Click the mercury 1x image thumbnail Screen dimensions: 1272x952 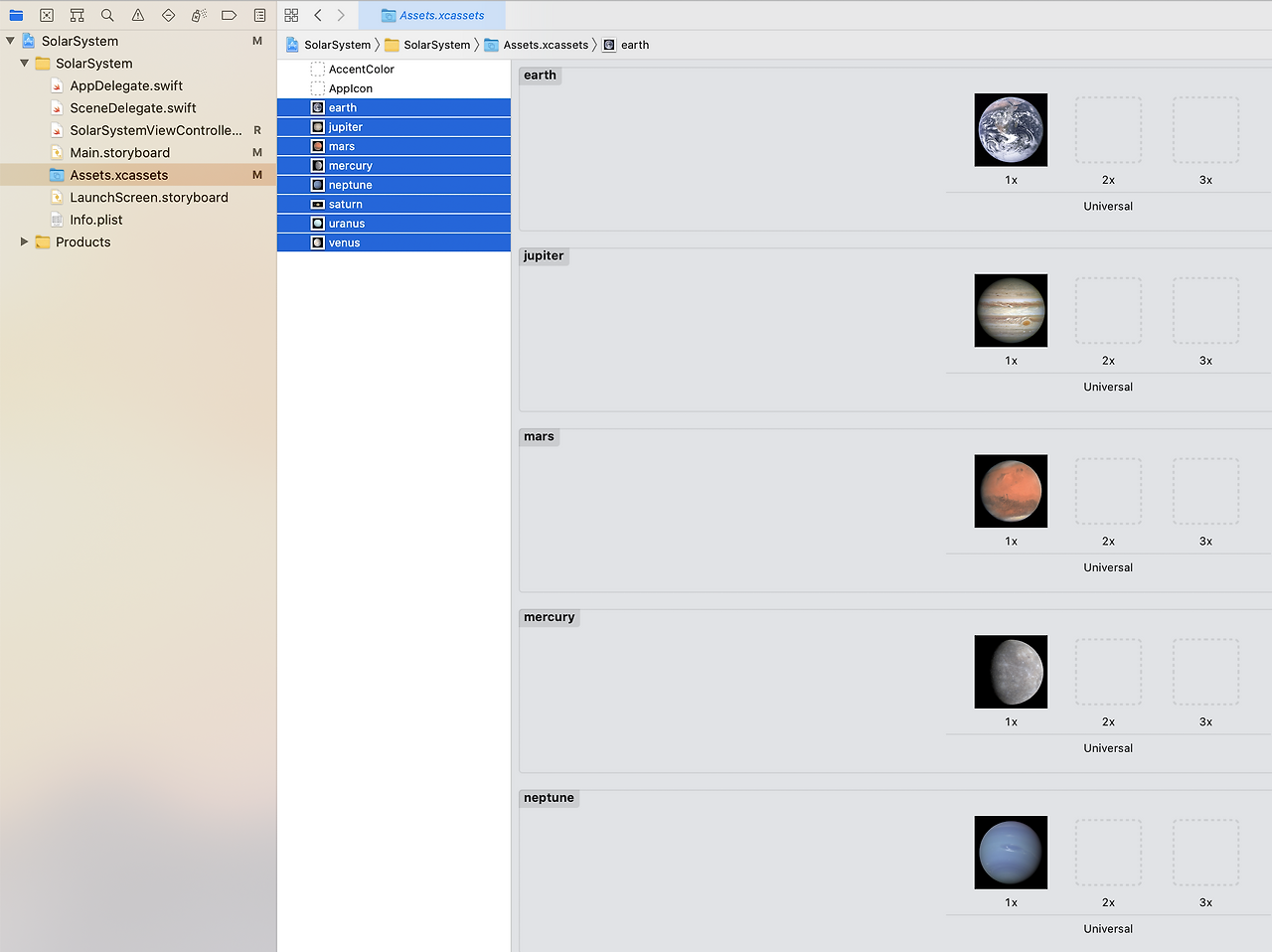(1011, 672)
